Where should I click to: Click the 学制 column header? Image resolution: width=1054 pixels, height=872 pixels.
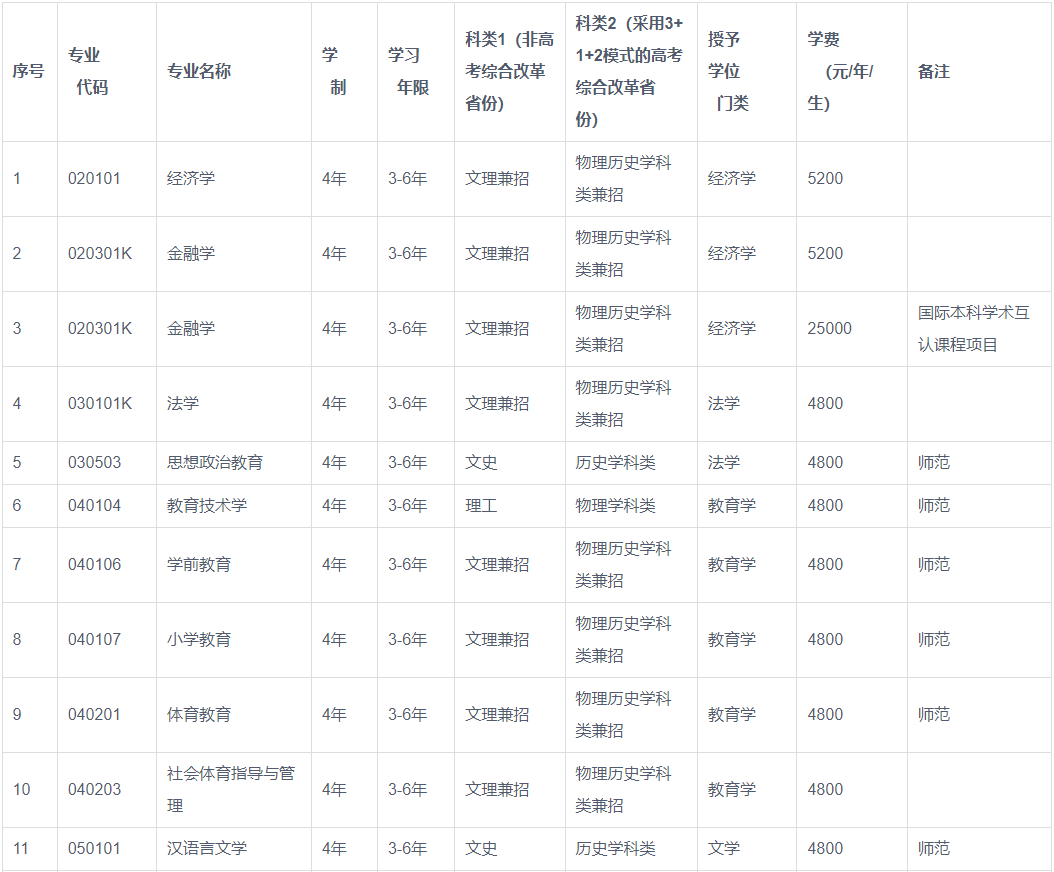click(x=334, y=71)
